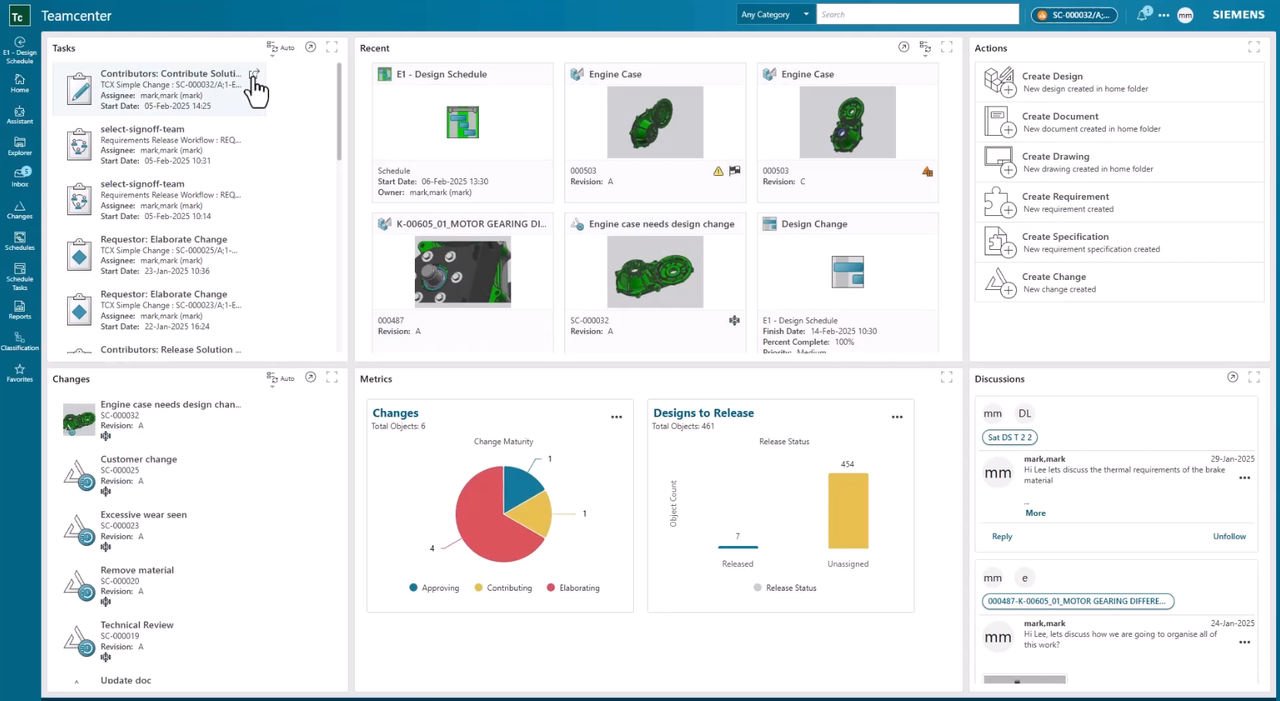Maximize the Changes tile
1280x701 pixels.
click(x=332, y=378)
